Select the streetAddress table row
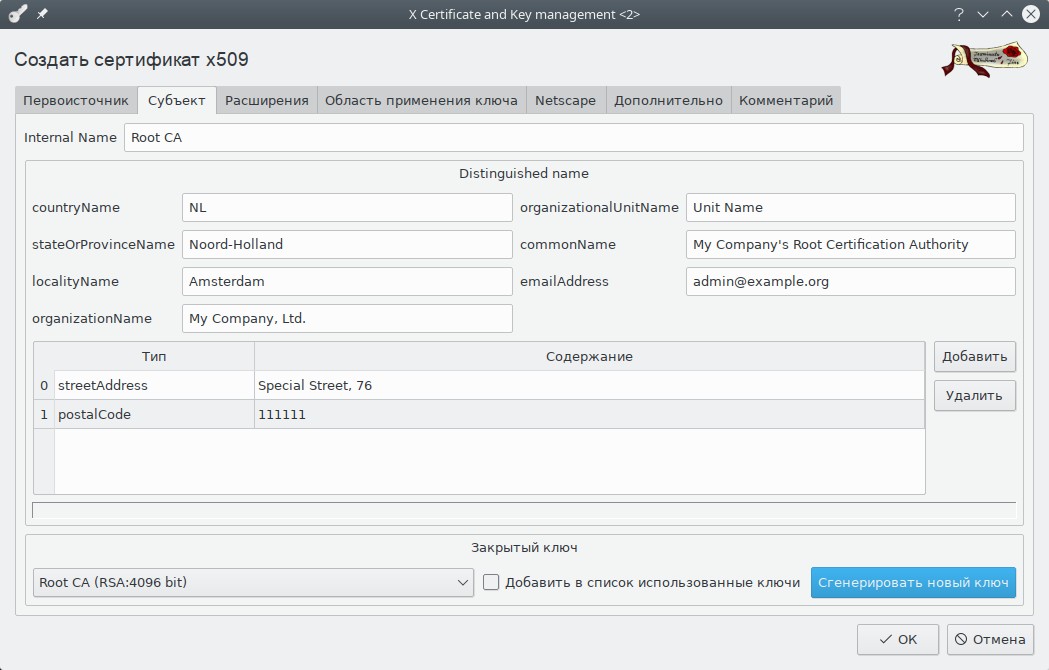This screenshot has width=1049, height=670. [155, 386]
